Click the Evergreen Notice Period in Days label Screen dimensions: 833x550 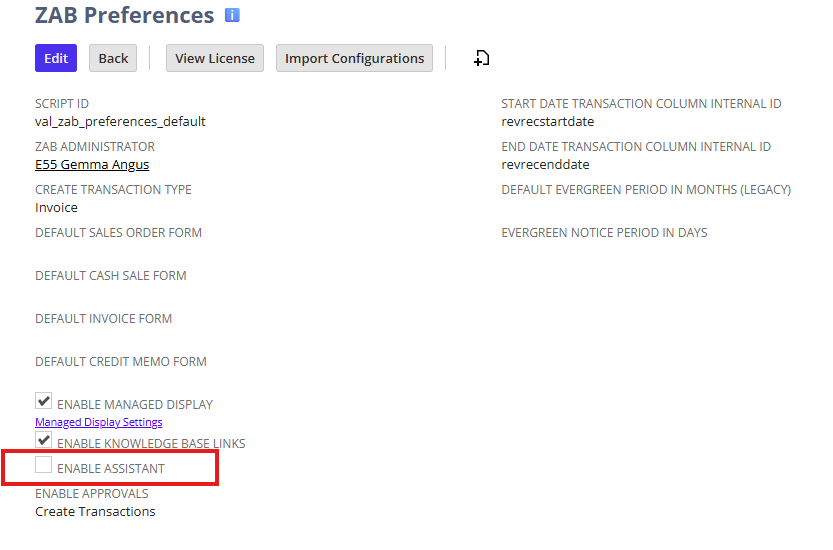click(x=605, y=233)
